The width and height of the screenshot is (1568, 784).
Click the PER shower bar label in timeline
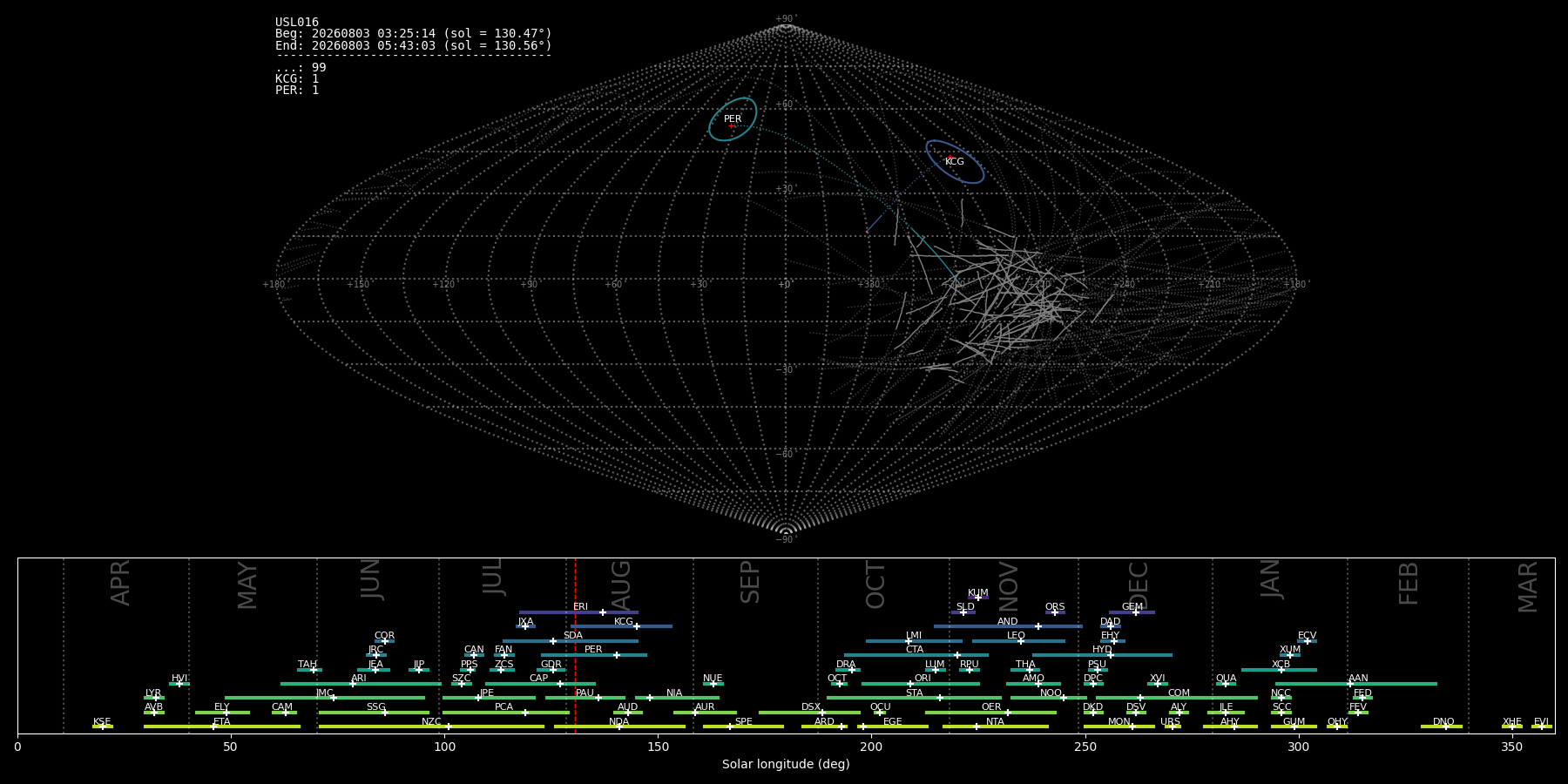tap(593, 650)
